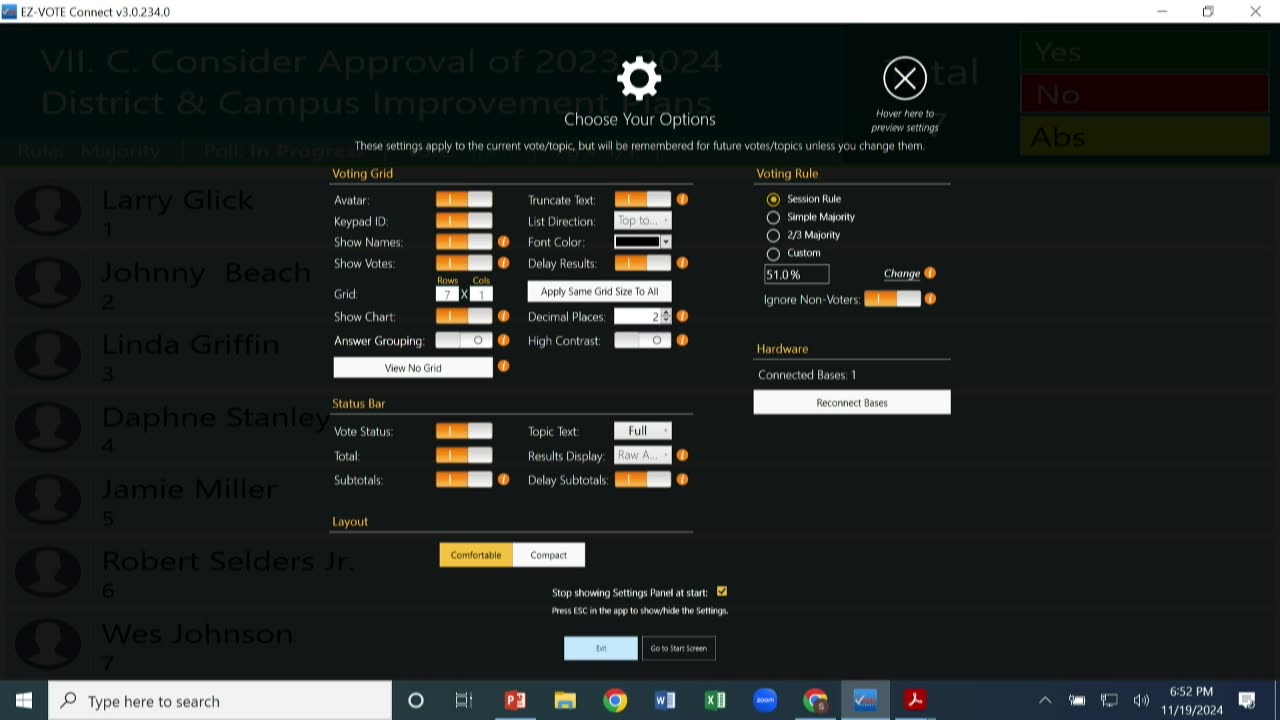The width and height of the screenshot is (1280, 720).
Task: Open the Topic Text dropdown
Action: point(643,431)
